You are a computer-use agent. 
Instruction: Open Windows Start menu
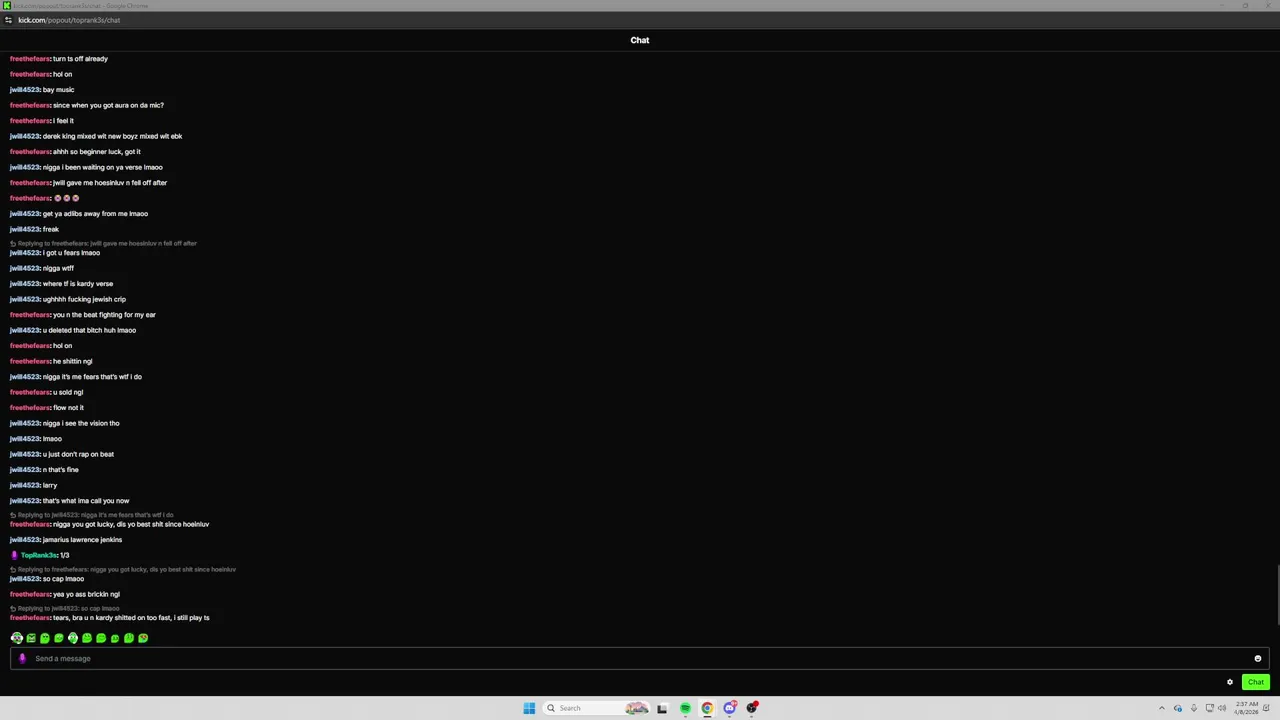[x=529, y=708]
